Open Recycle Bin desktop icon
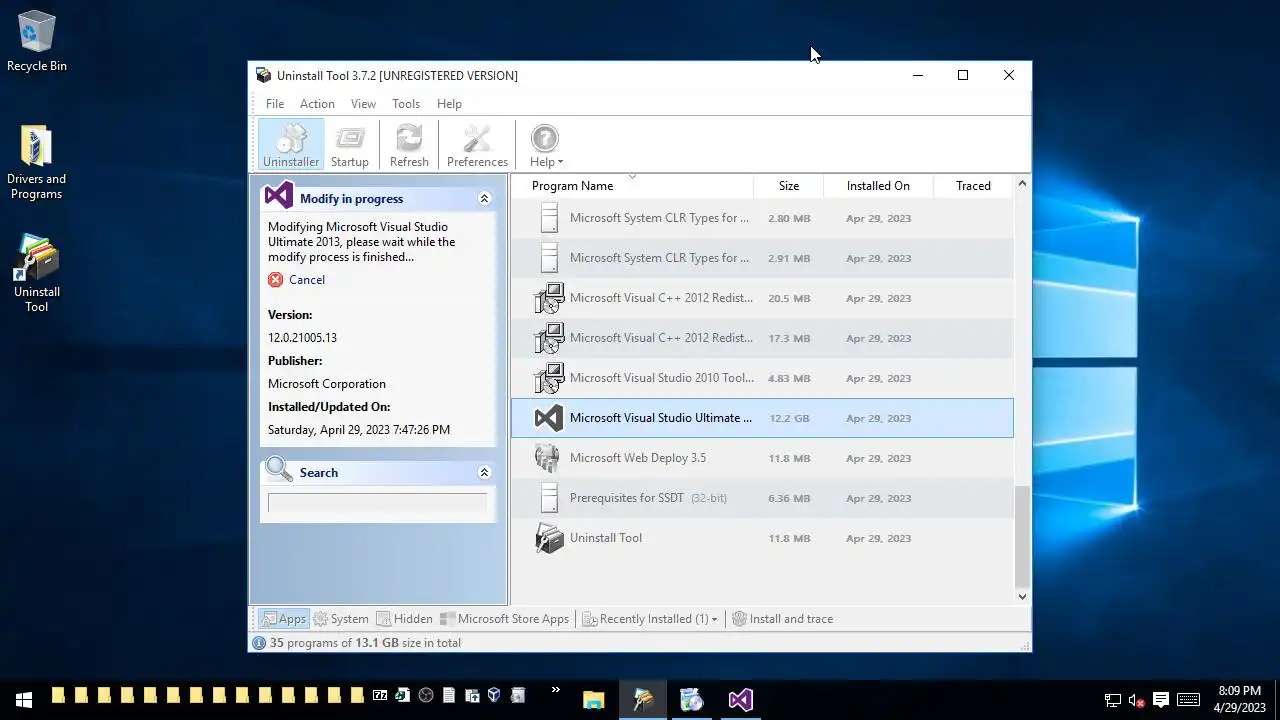Viewport: 1280px width, 720px height. 37,42
